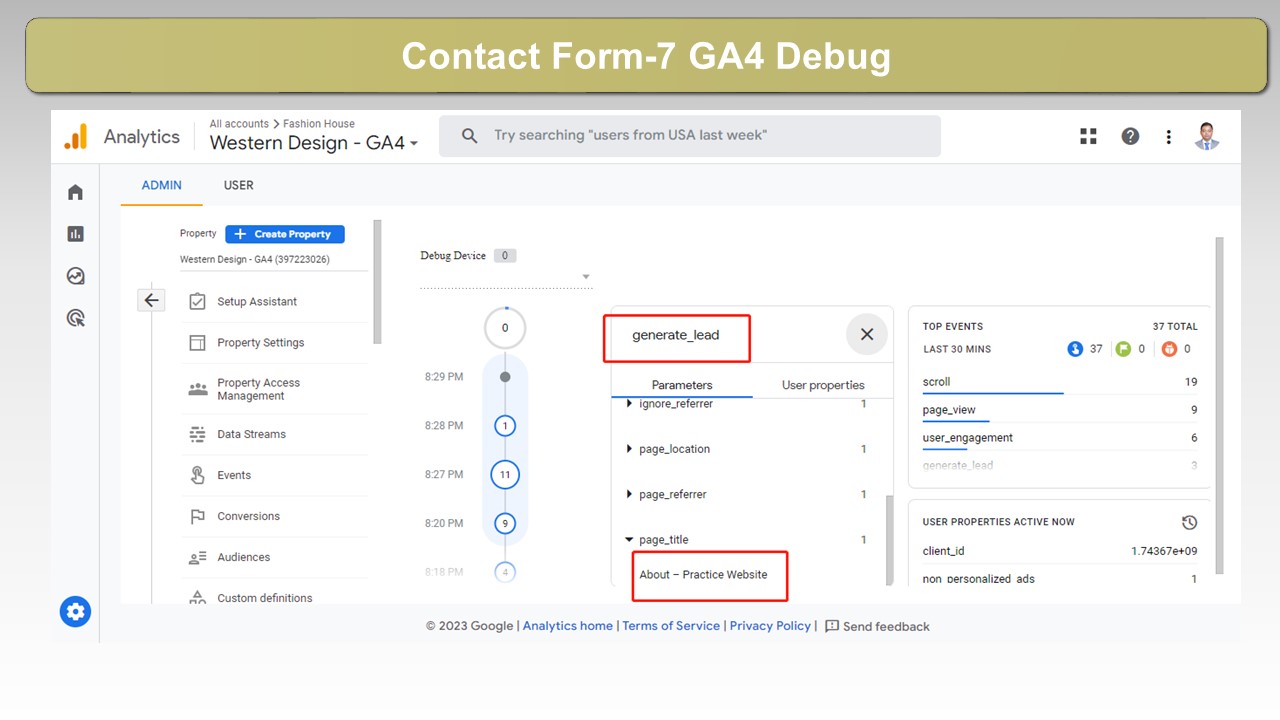Click the Send feedback icon
Image resolution: width=1280 pixels, height=720 pixels.
(x=832, y=626)
